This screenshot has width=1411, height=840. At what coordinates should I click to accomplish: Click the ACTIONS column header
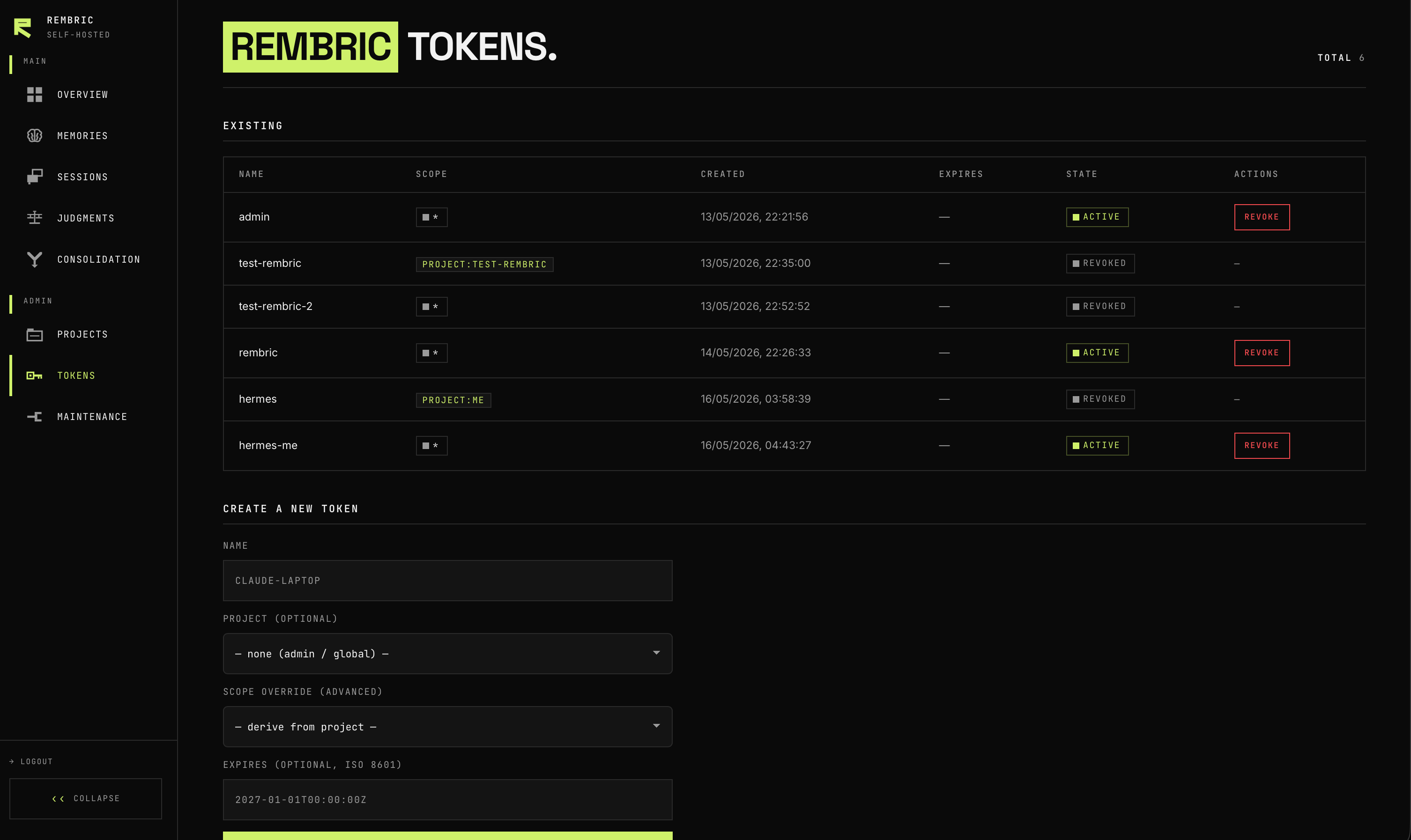(x=1256, y=174)
